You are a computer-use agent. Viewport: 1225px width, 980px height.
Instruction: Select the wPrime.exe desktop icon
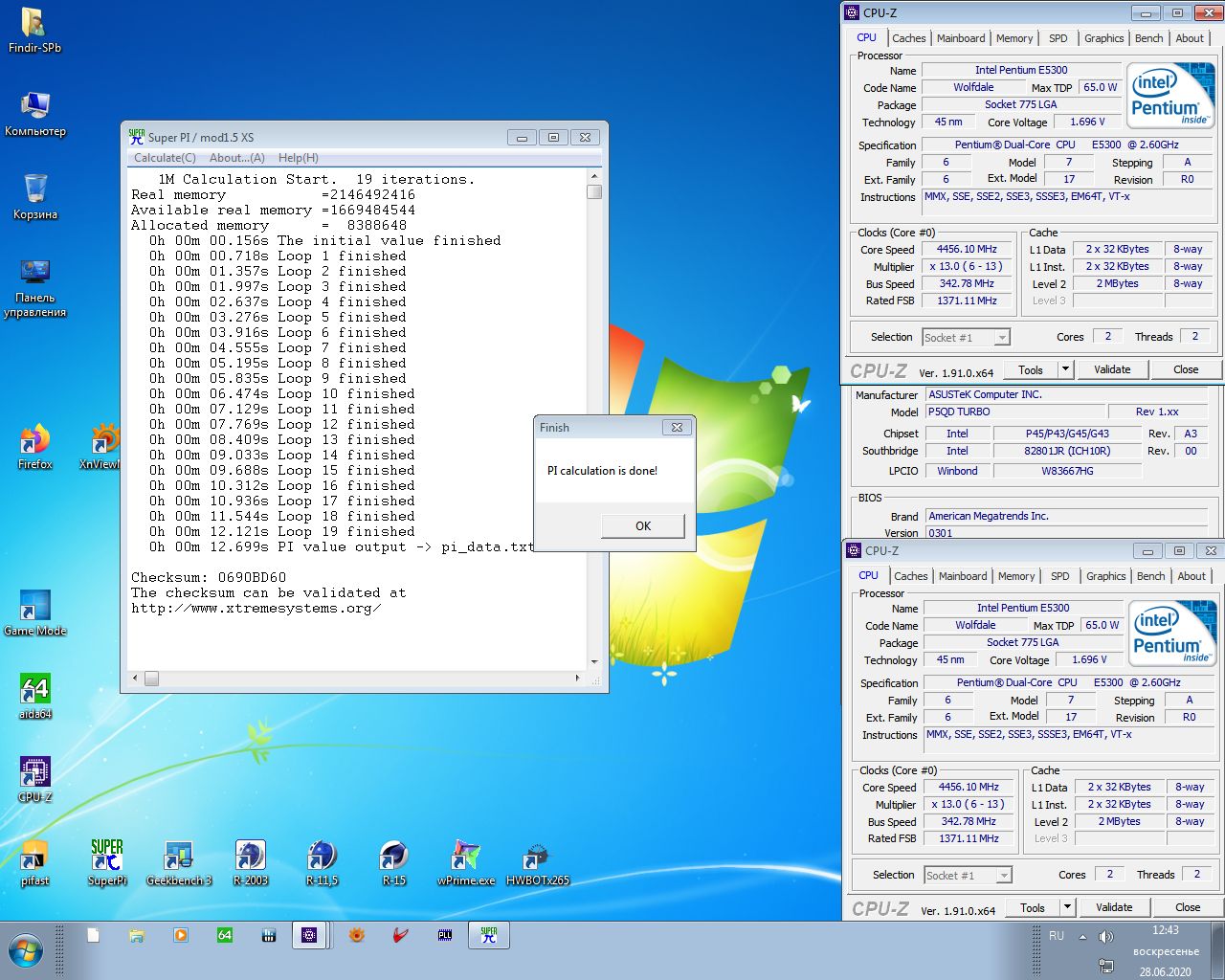(466, 862)
